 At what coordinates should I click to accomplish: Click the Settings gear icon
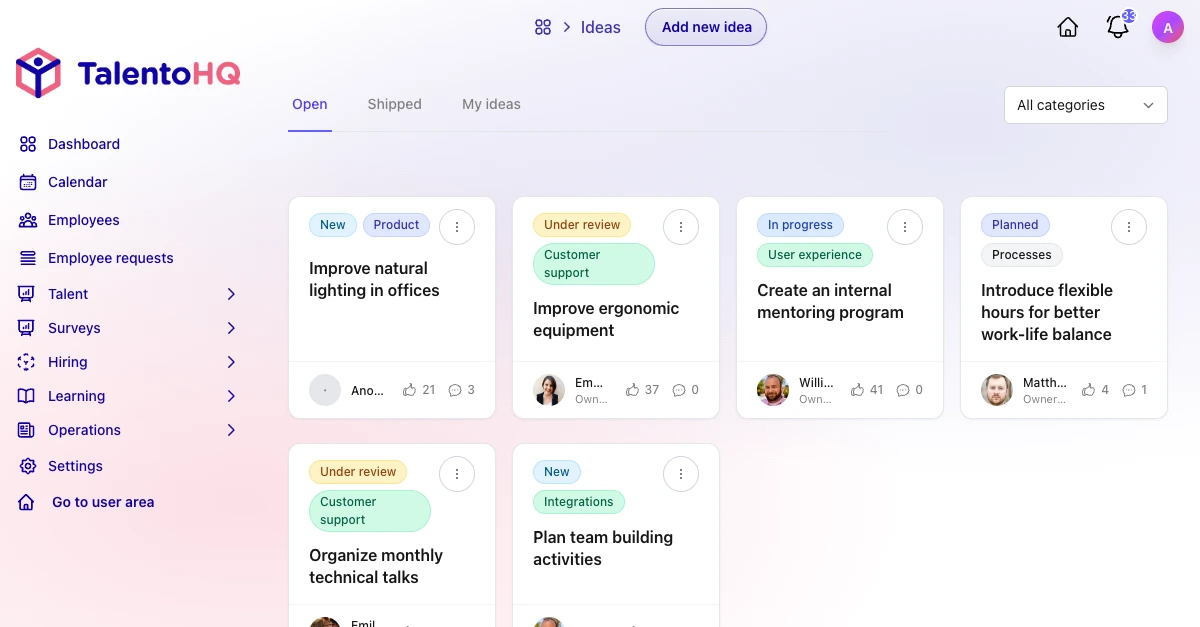coord(28,466)
